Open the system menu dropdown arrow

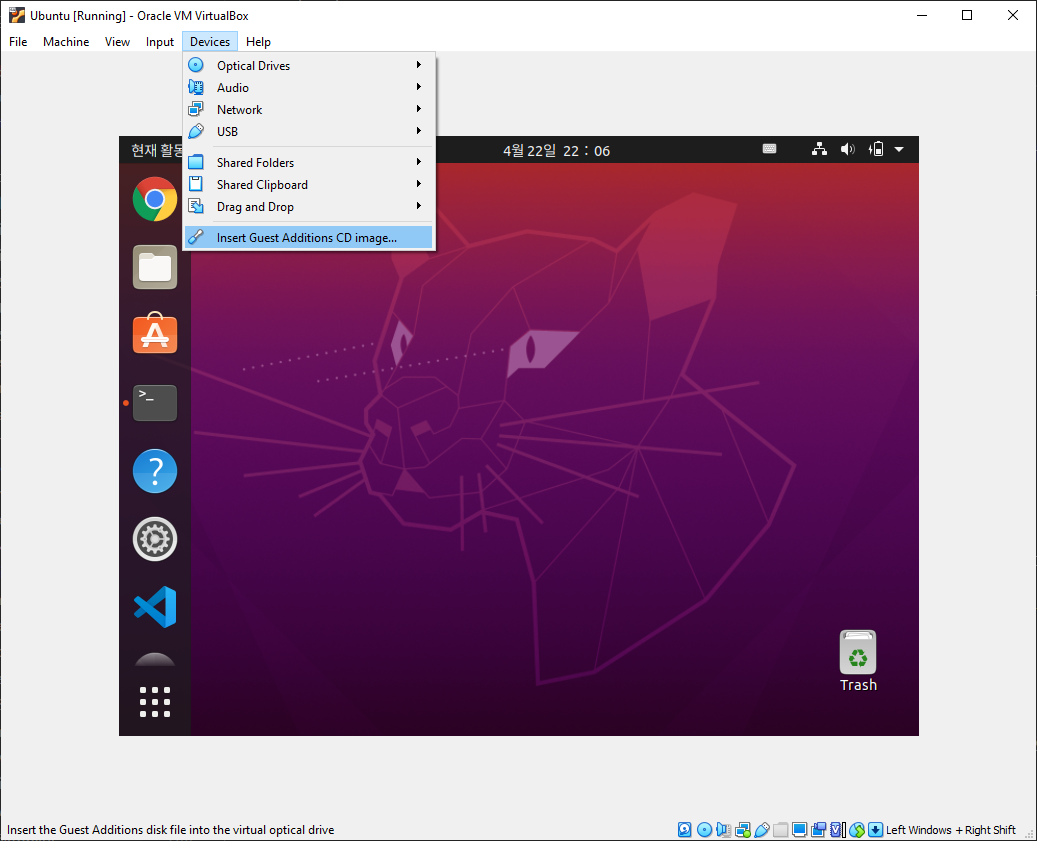pyautogui.click(x=899, y=149)
